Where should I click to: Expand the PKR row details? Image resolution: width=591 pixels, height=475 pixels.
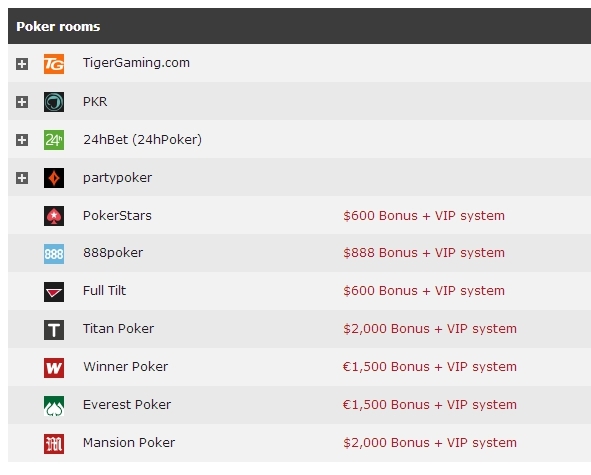coord(22,102)
